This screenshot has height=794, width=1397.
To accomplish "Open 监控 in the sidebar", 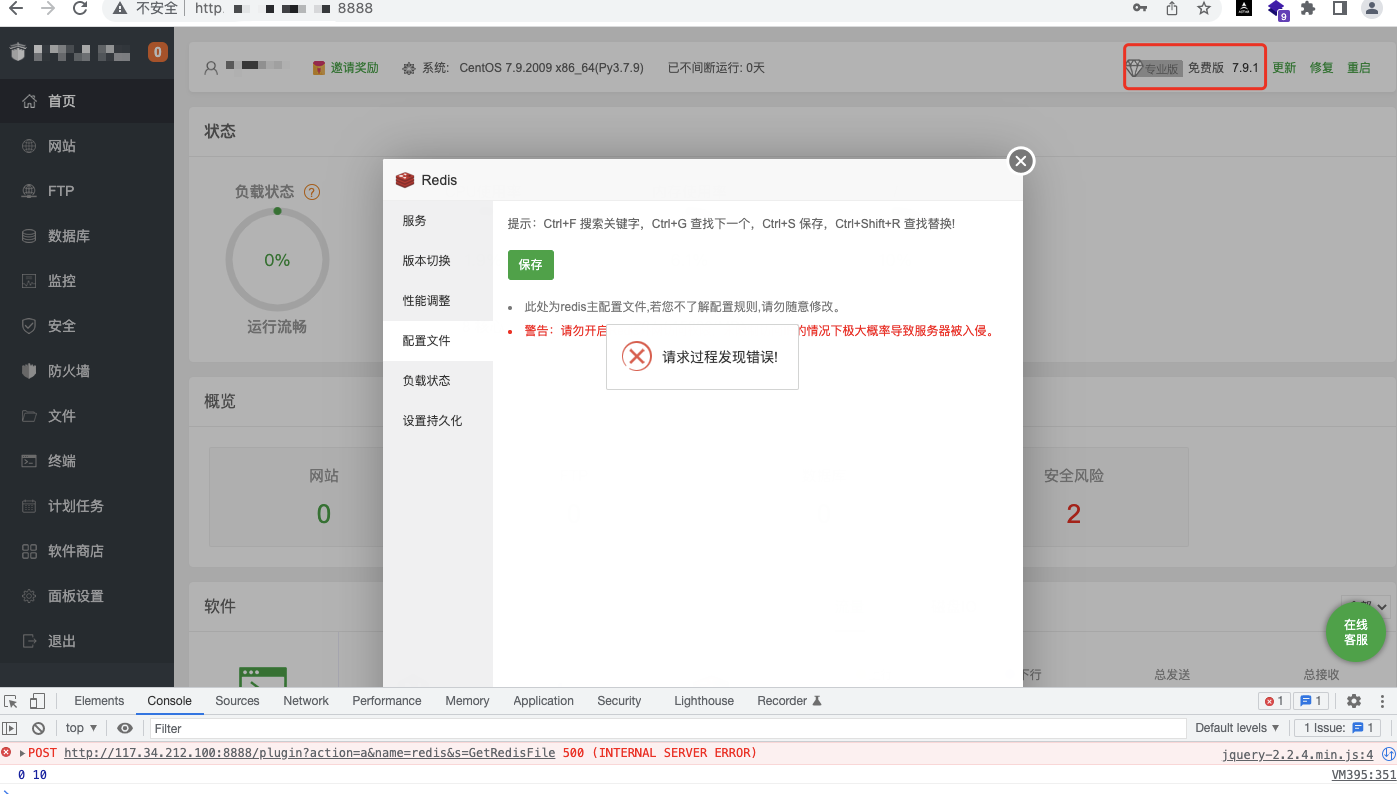I will pyautogui.click(x=87, y=281).
